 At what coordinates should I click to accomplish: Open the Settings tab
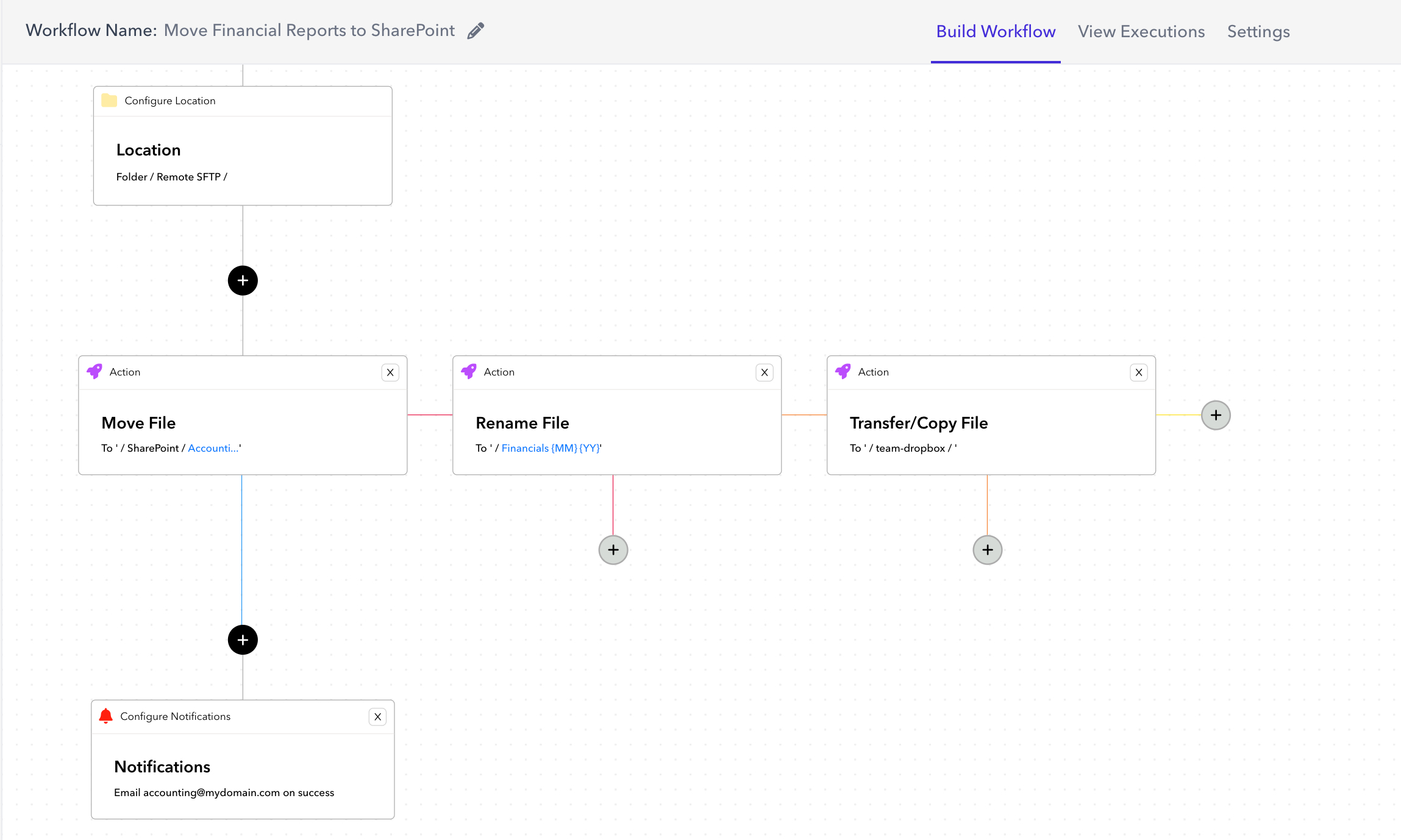tap(1258, 32)
